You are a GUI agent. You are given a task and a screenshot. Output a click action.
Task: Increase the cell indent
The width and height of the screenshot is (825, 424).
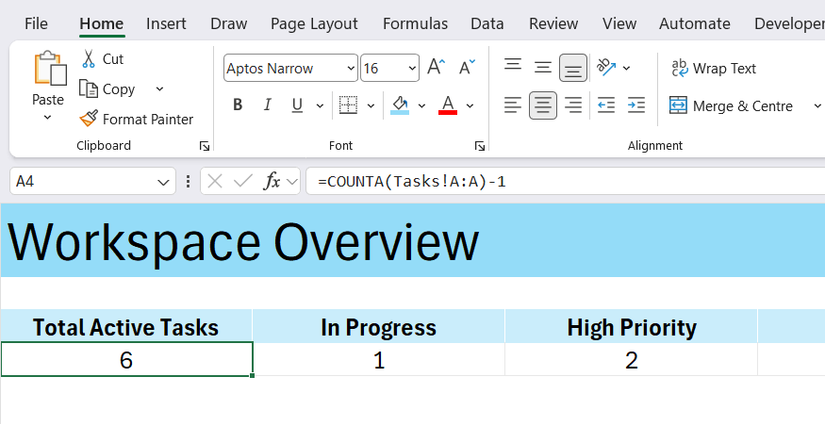[636, 105]
